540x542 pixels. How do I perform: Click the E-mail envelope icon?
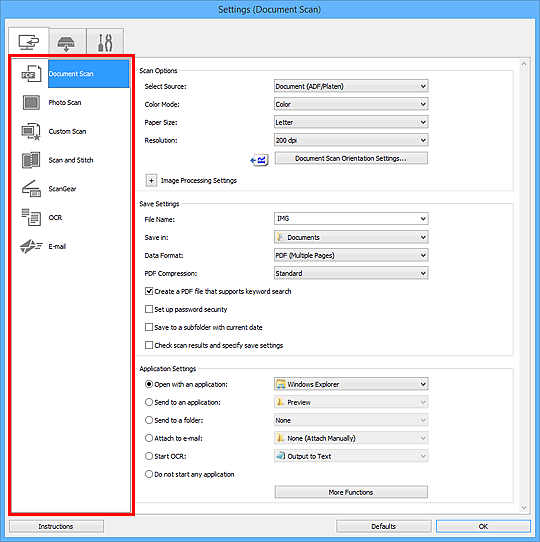point(31,246)
